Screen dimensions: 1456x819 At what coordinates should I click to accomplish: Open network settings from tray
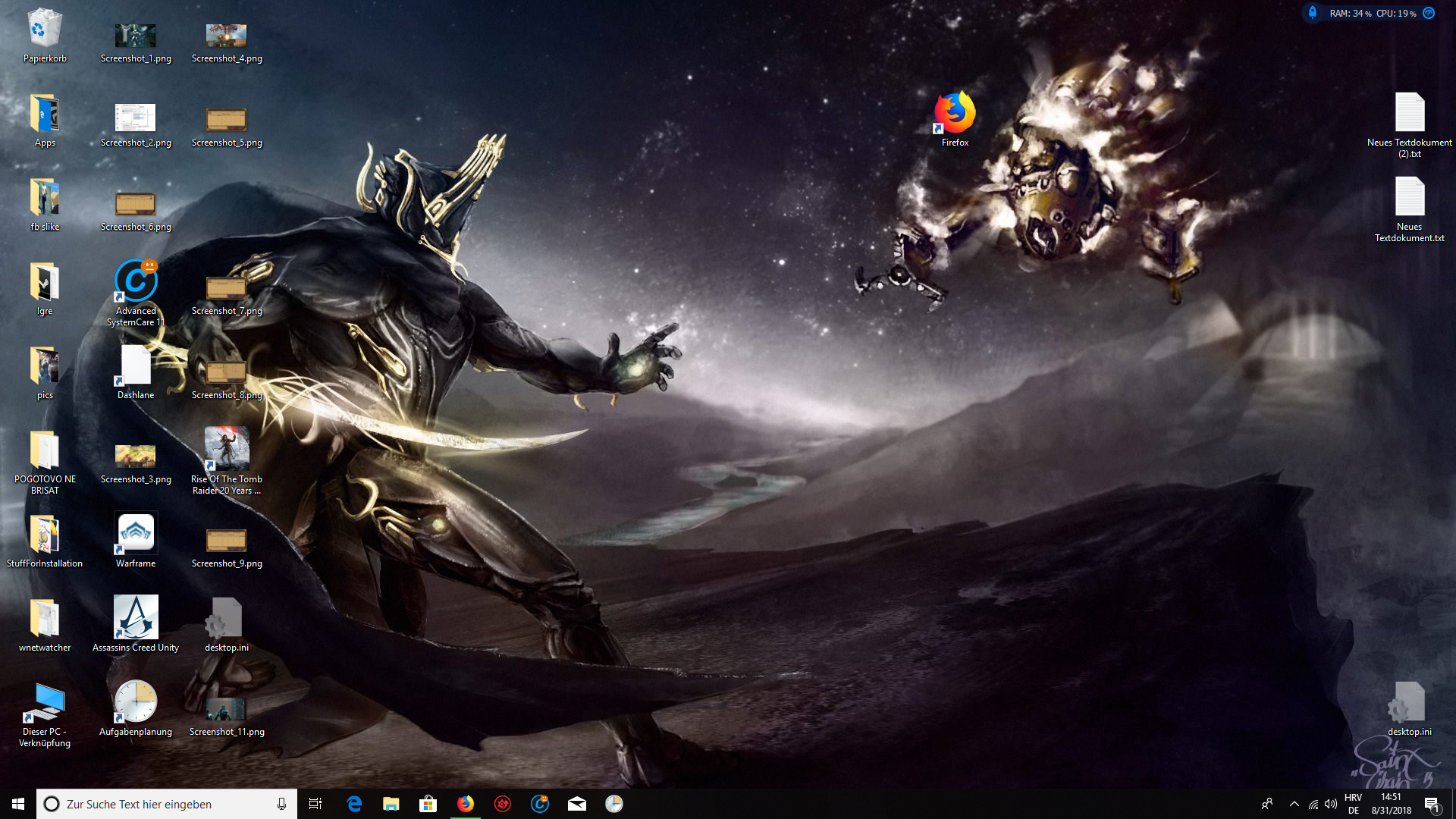tap(1313, 804)
